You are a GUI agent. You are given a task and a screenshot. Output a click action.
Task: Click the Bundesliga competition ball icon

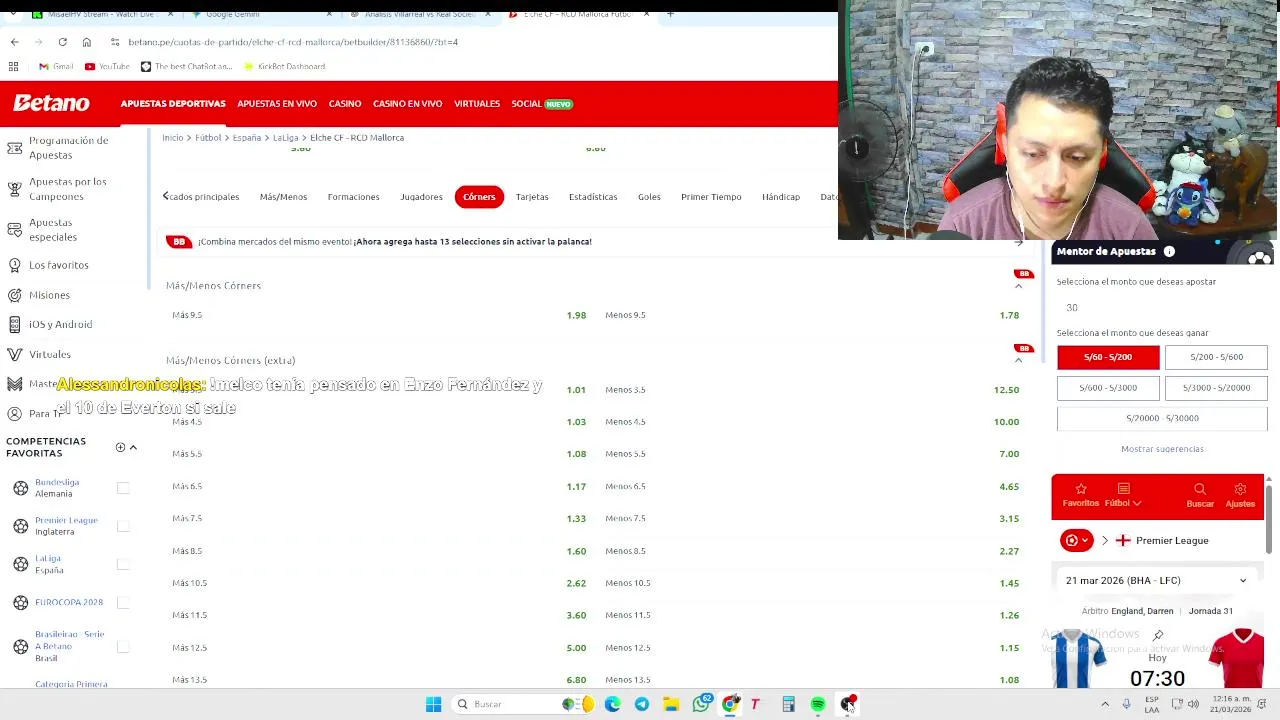20,488
